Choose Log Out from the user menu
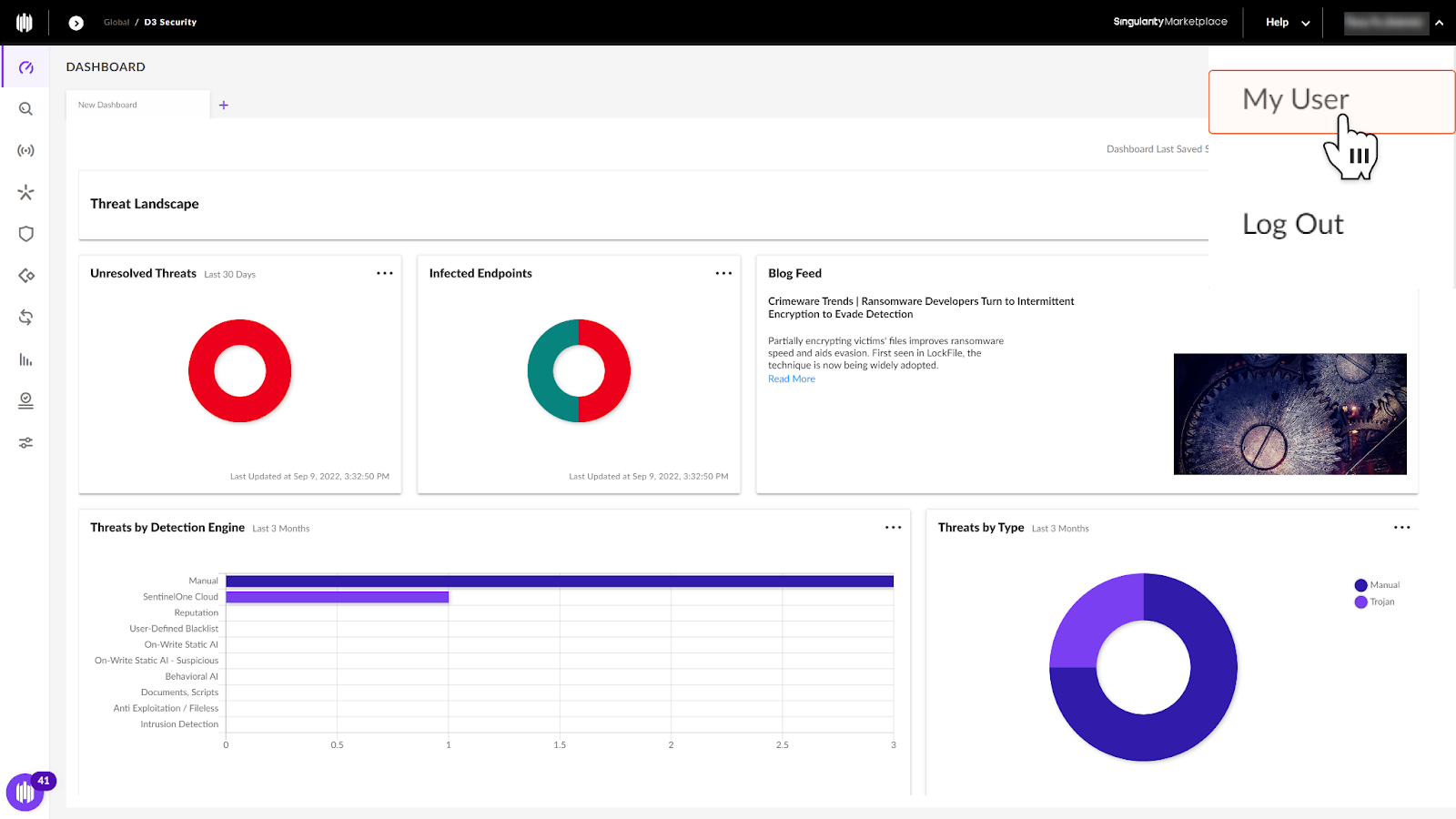The height and width of the screenshot is (819, 1456). pos(1292,225)
